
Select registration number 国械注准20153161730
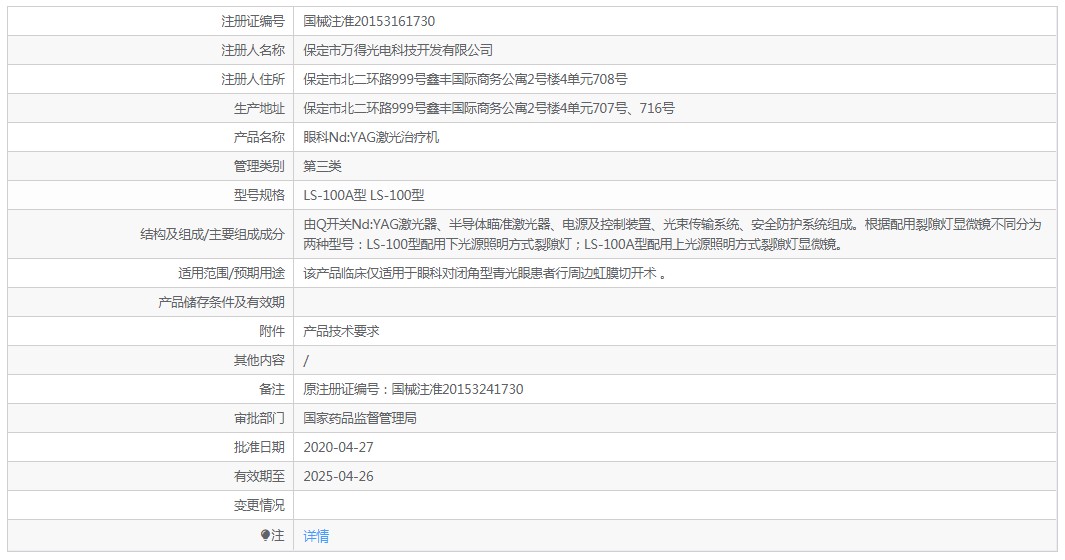coord(369,21)
